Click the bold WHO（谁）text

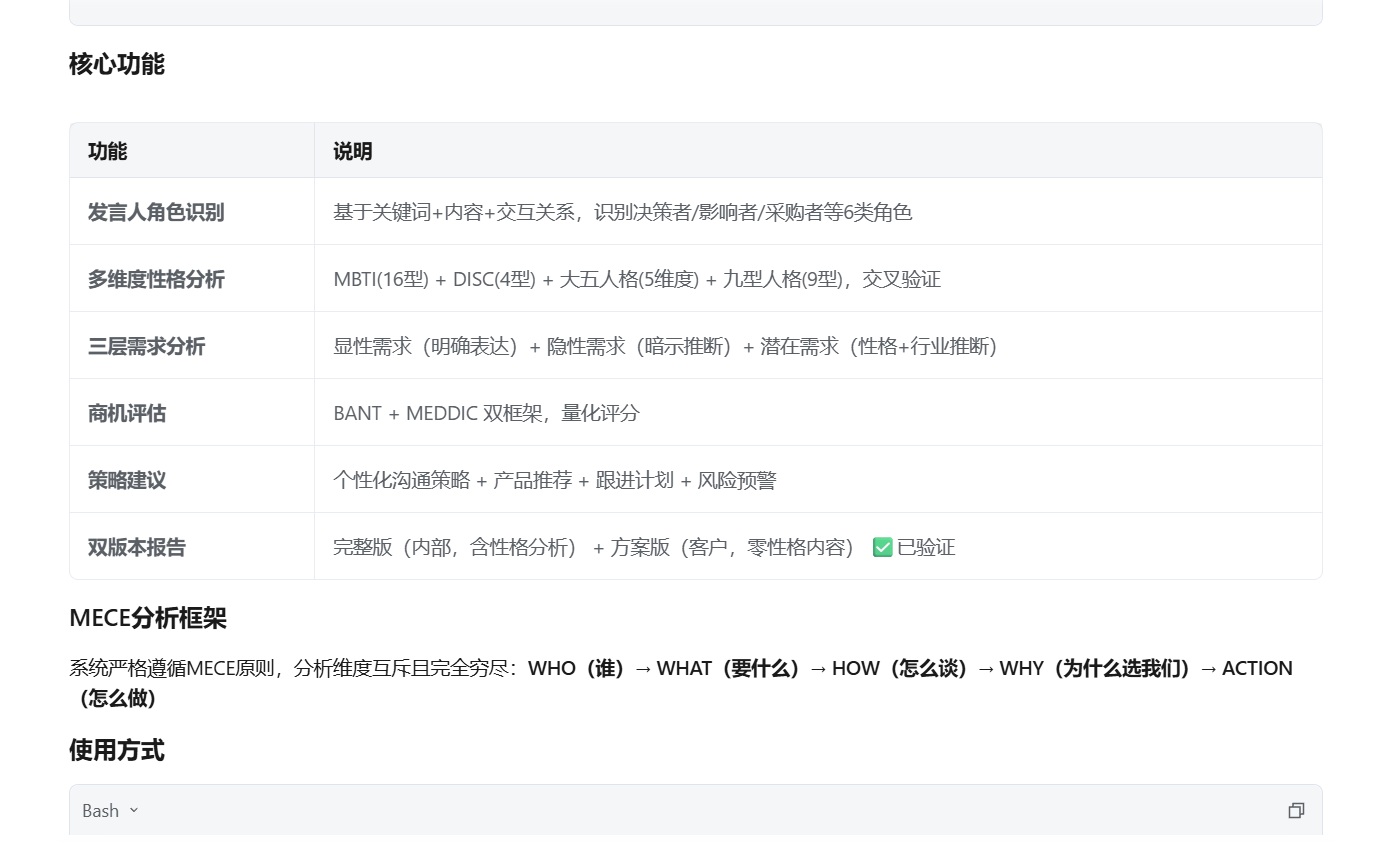coord(577,668)
